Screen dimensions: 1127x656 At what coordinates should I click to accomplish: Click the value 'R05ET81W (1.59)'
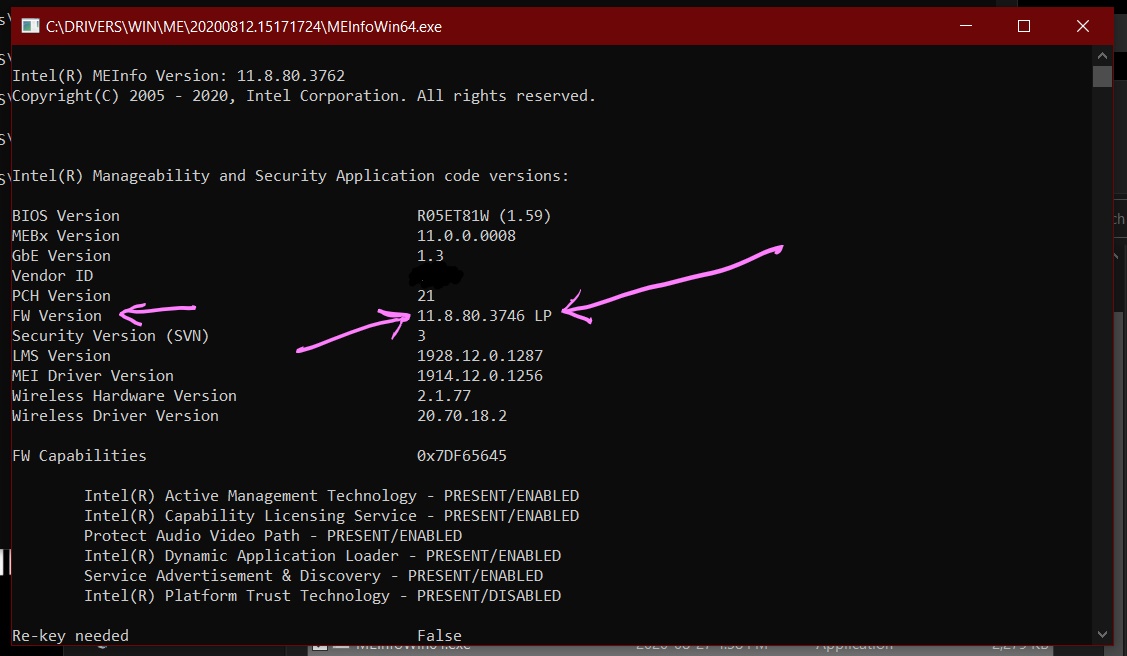pos(484,216)
